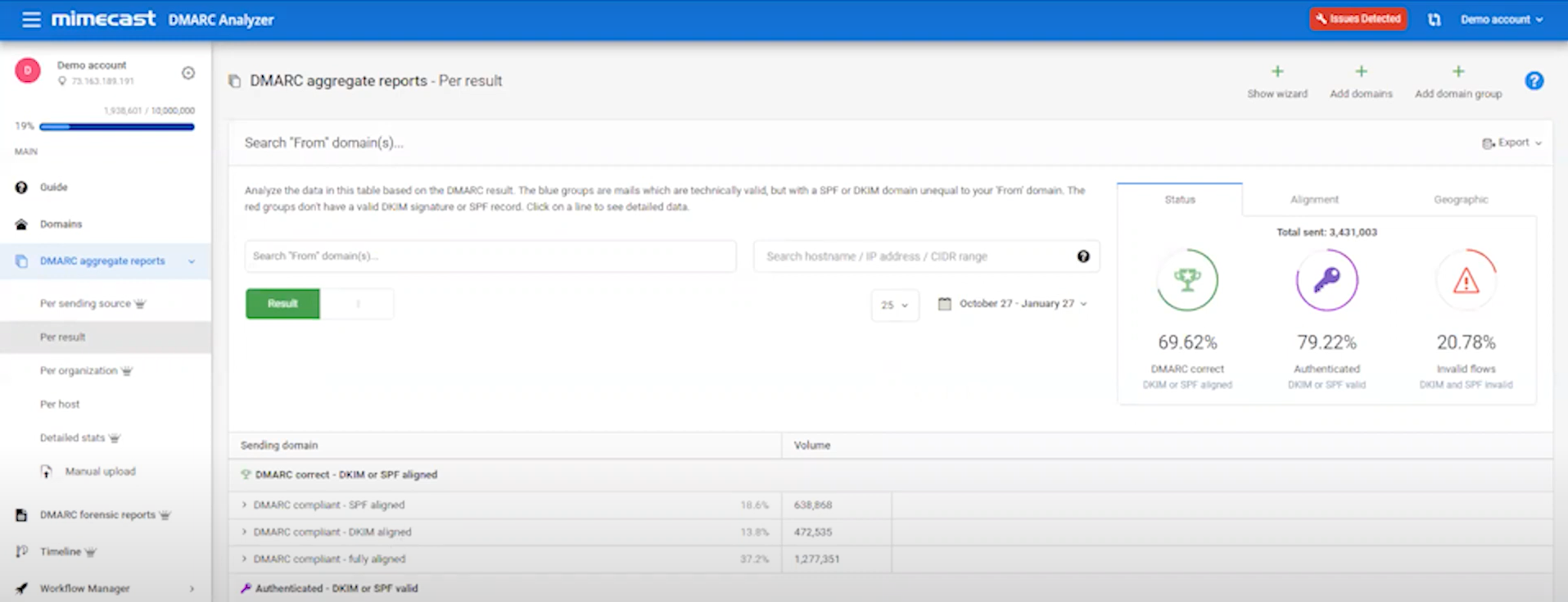Image resolution: width=1568 pixels, height=602 pixels.
Task: Click the Invalid flows warning gauge
Action: pyautogui.click(x=1466, y=280)
